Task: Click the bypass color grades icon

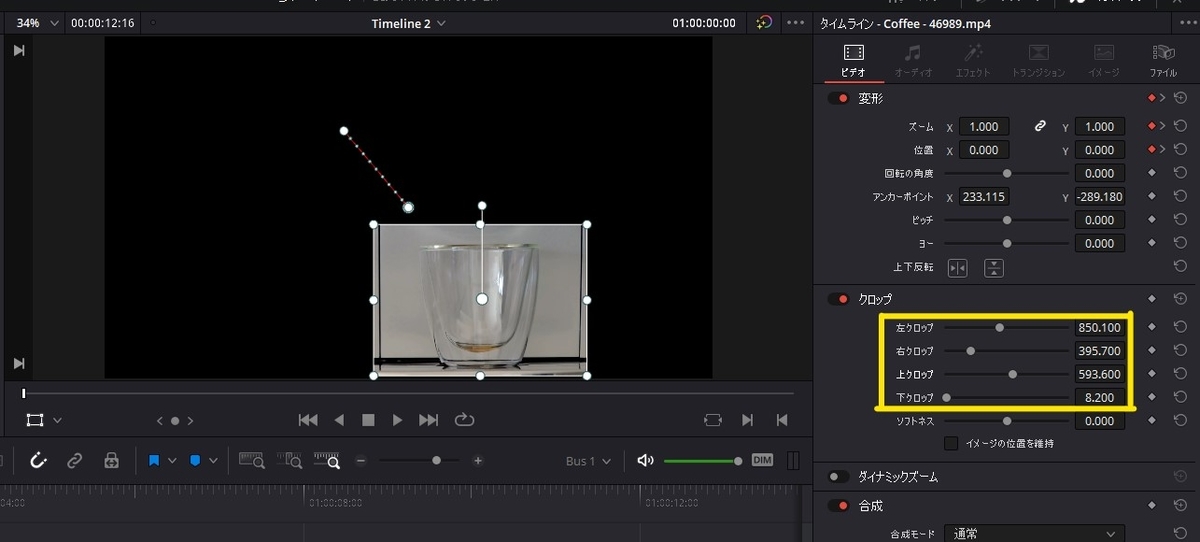Action: [x=764, y=22]
